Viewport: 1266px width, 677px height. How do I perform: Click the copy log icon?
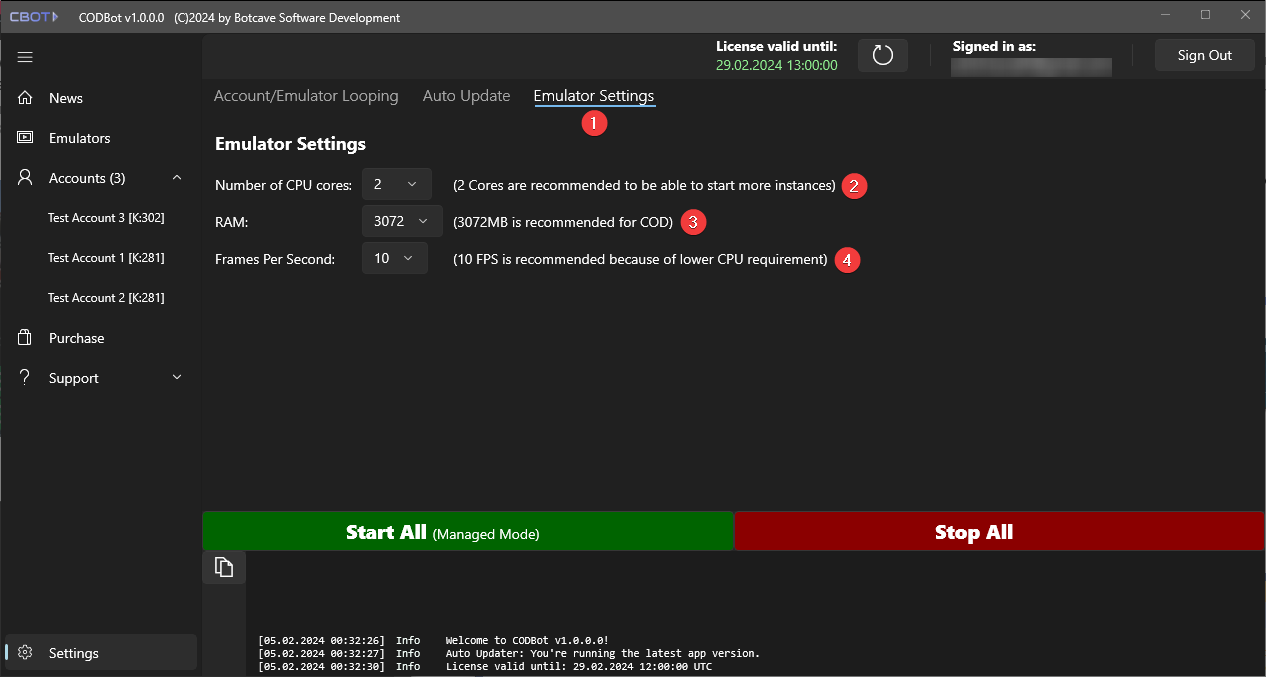[x=224, y=567]
